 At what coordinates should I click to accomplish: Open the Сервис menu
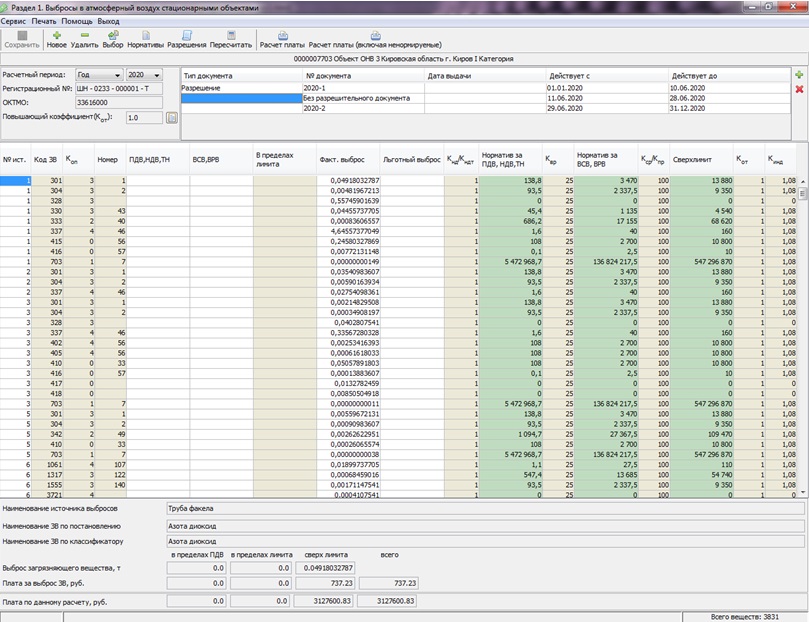pos(14,20)
